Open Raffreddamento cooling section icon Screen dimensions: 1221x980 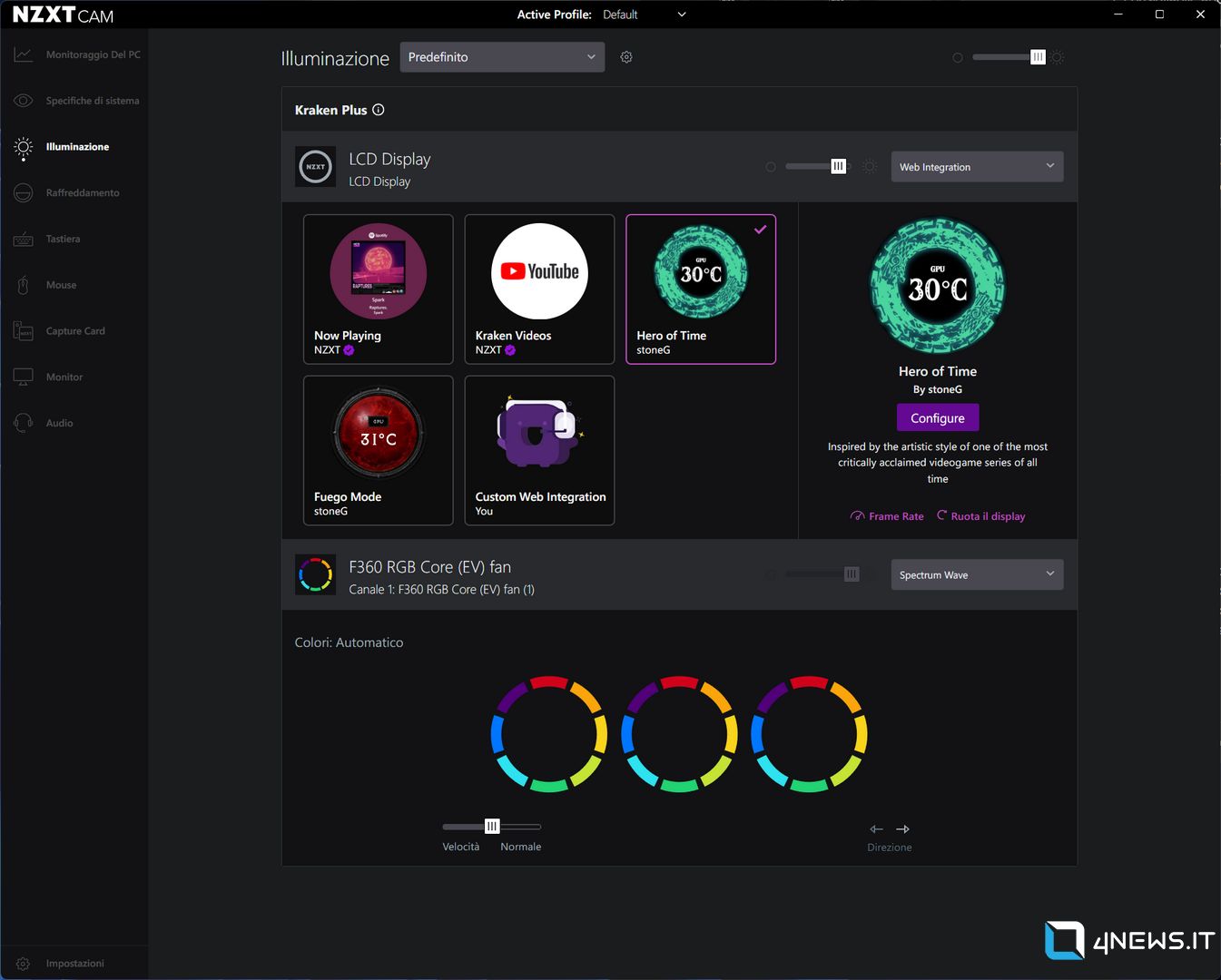click(24, 193)
